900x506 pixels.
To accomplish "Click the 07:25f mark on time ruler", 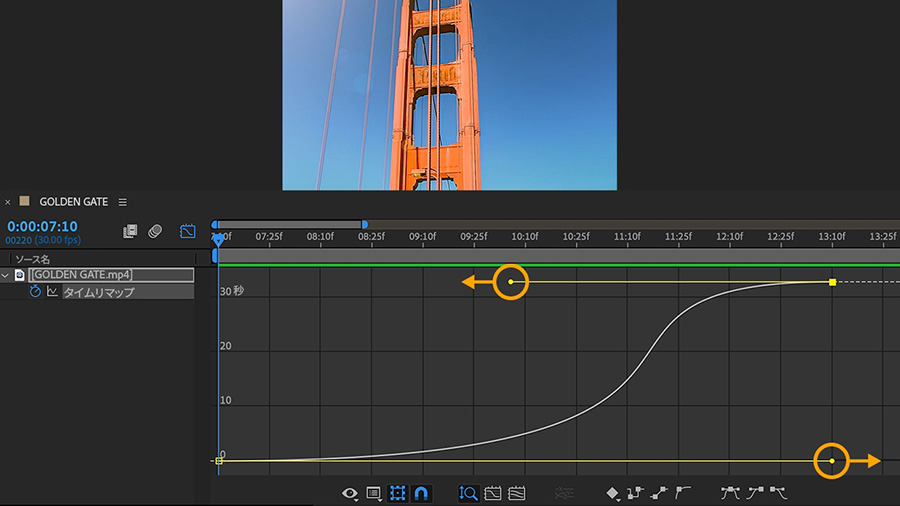I will tap(269, 236).
